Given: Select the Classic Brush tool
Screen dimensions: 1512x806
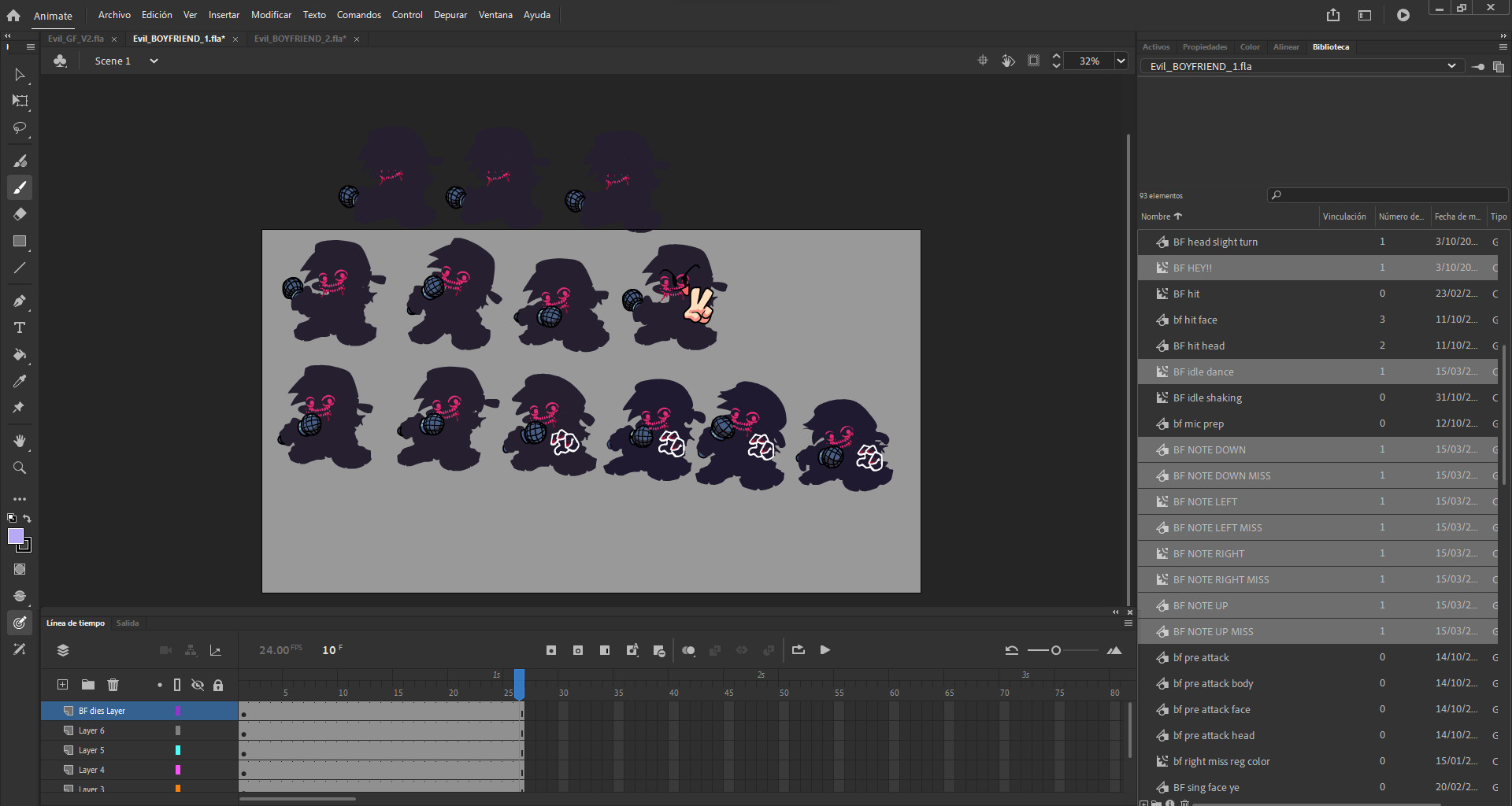Looking at the screenshot, I should 20,187.
